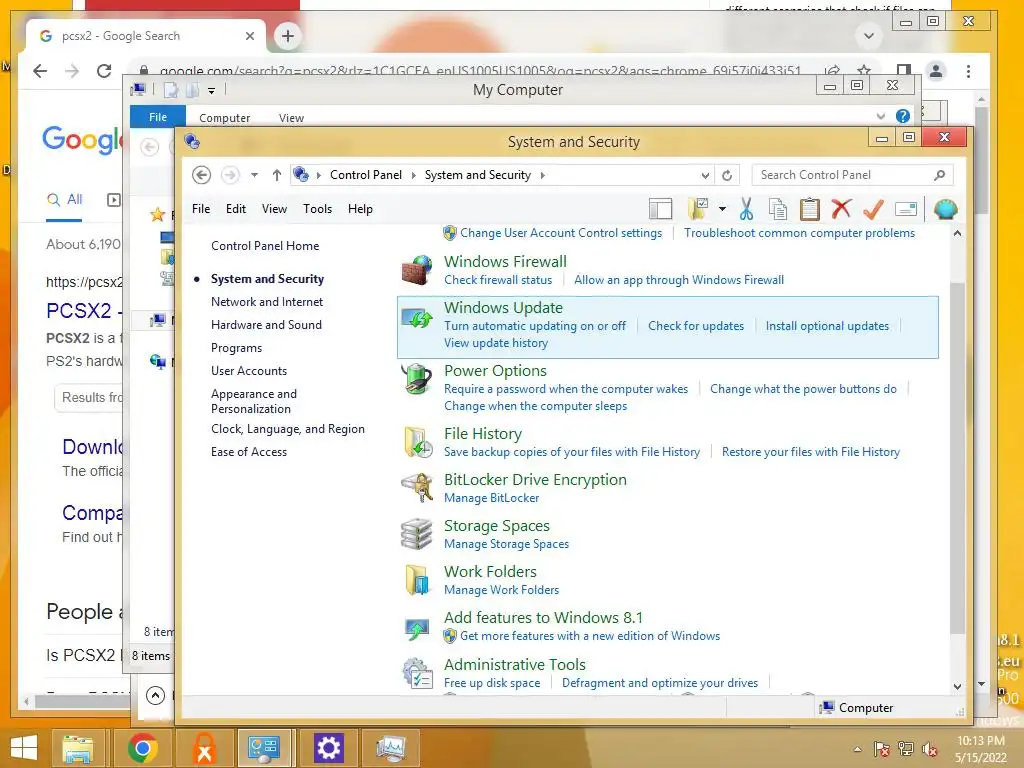Click the orange checkmark Properties icon
This screenshot has width=1024, height=768.
pyautogui.click(x=873, y=209)
